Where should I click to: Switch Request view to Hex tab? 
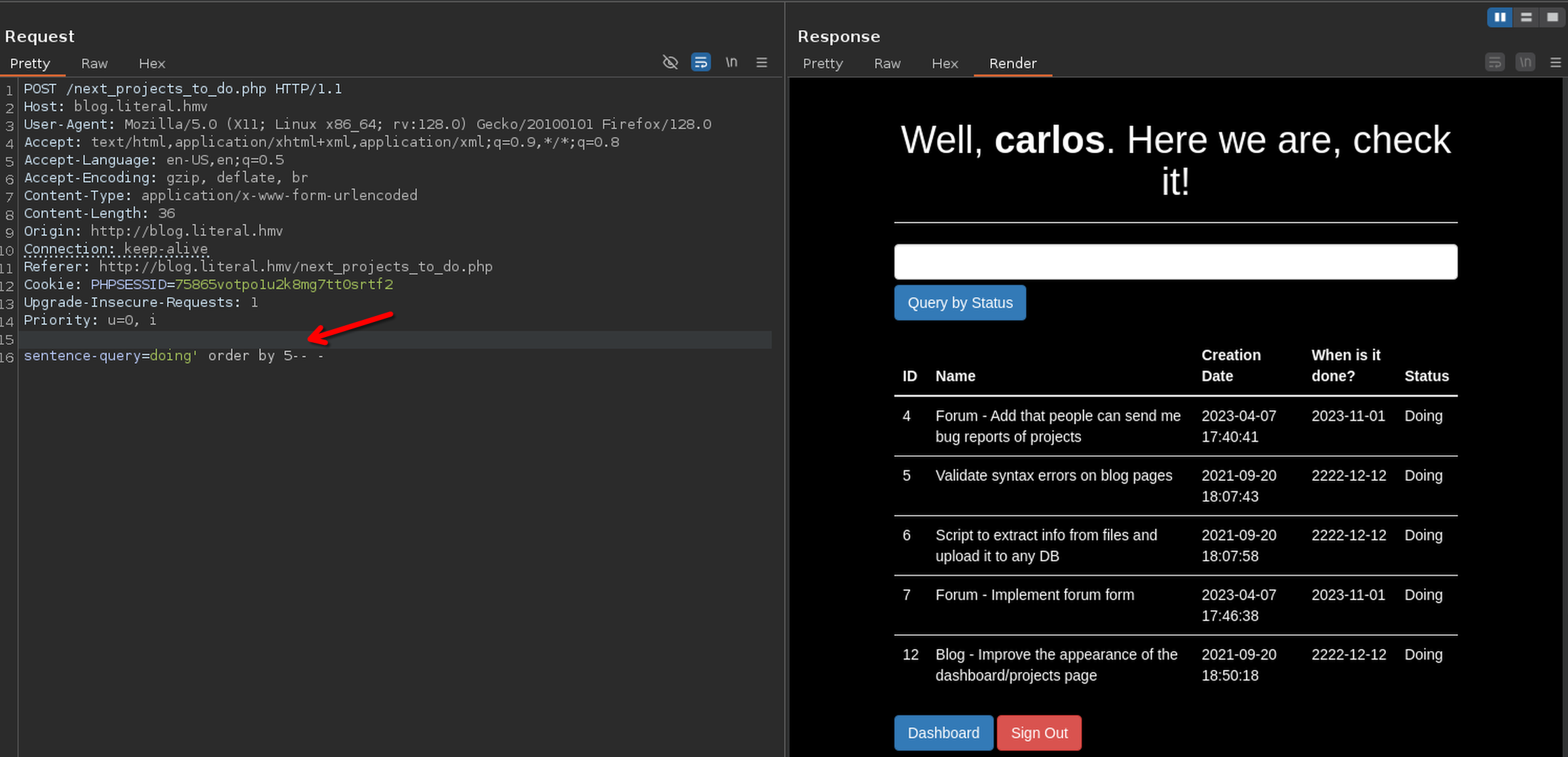point(152,63)
